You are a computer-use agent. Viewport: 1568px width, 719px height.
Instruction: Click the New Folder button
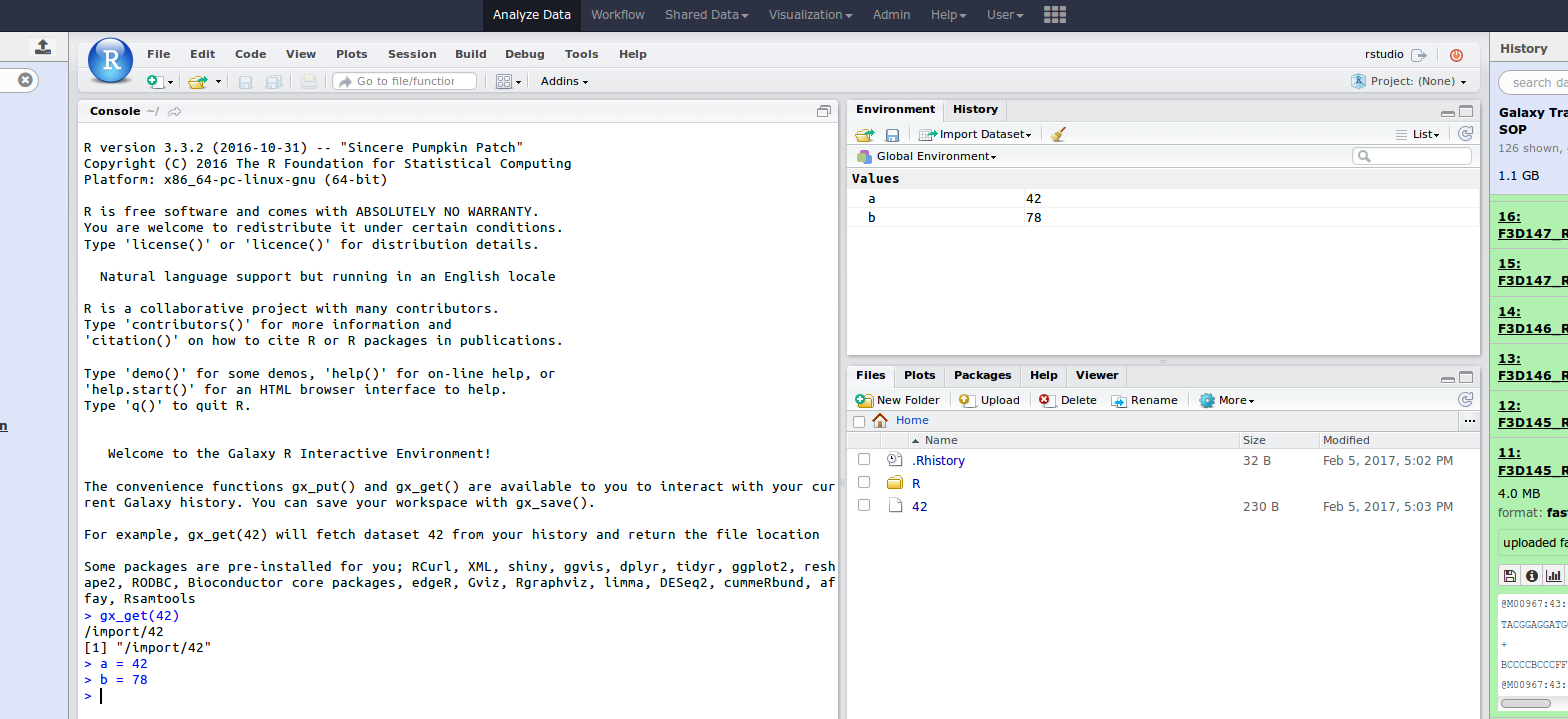click(898, 400)
